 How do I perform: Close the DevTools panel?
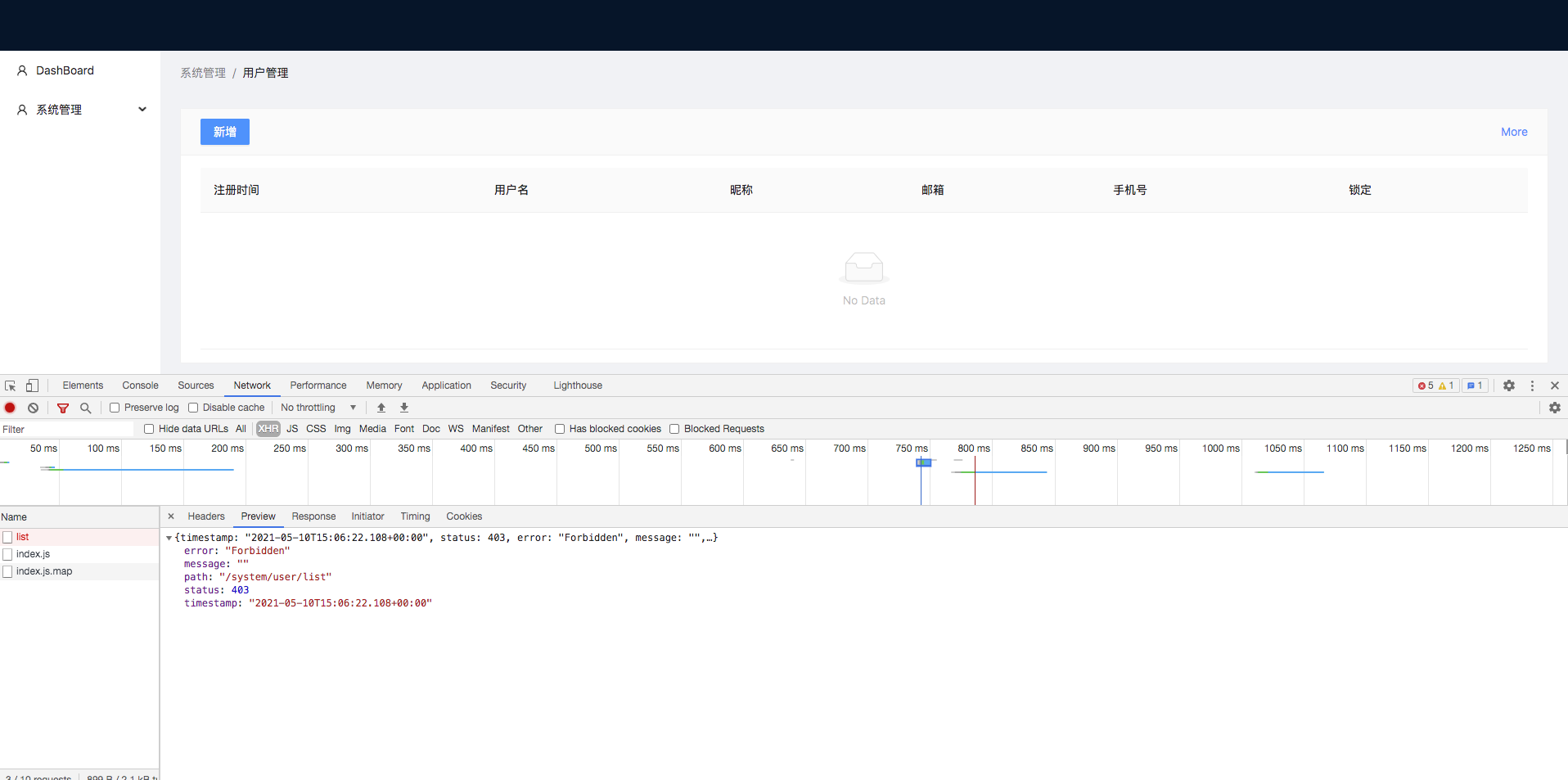point(1555,385)
